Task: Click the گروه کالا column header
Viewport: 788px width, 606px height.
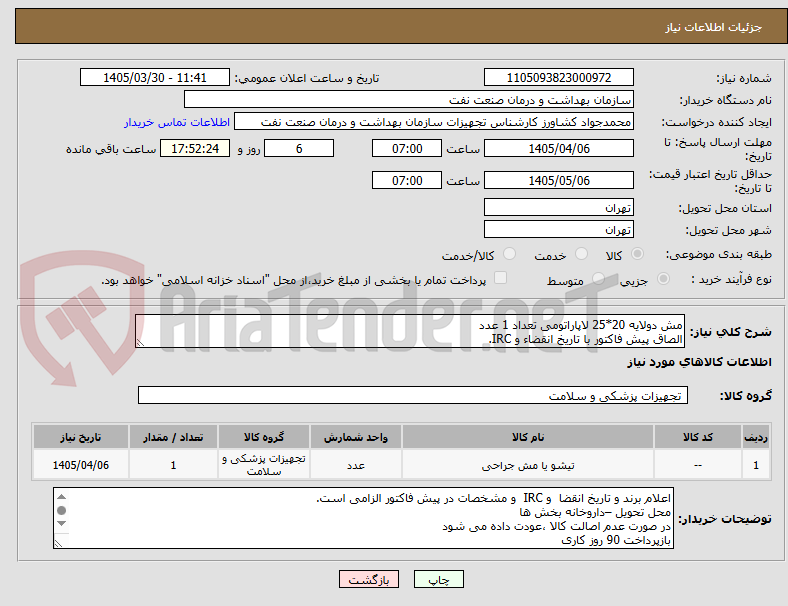Action: click(x=264, y=437)
